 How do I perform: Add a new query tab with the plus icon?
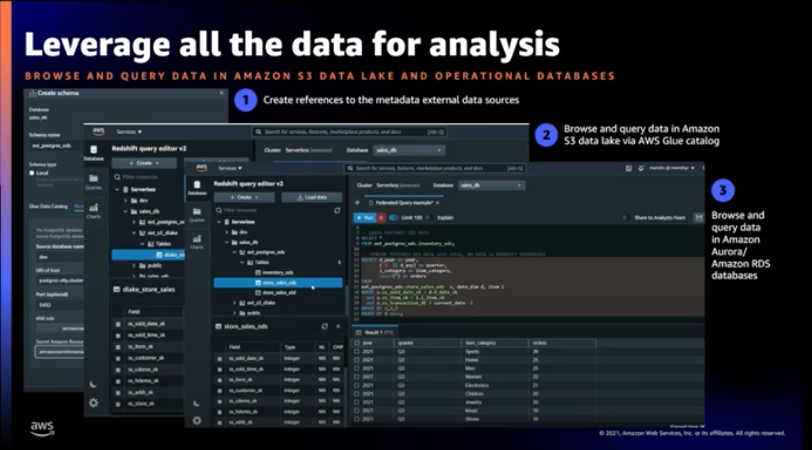coord(357,202)
